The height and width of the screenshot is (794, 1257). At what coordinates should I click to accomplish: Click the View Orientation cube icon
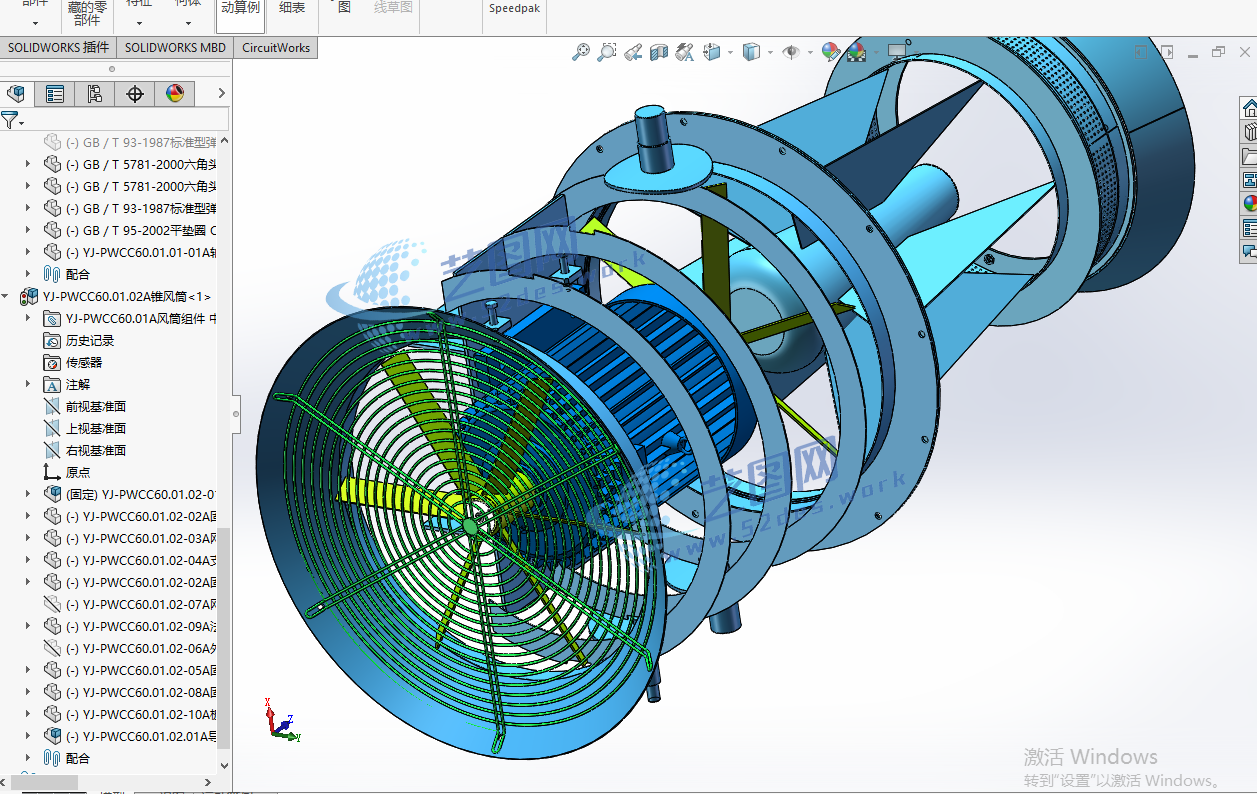713,52
